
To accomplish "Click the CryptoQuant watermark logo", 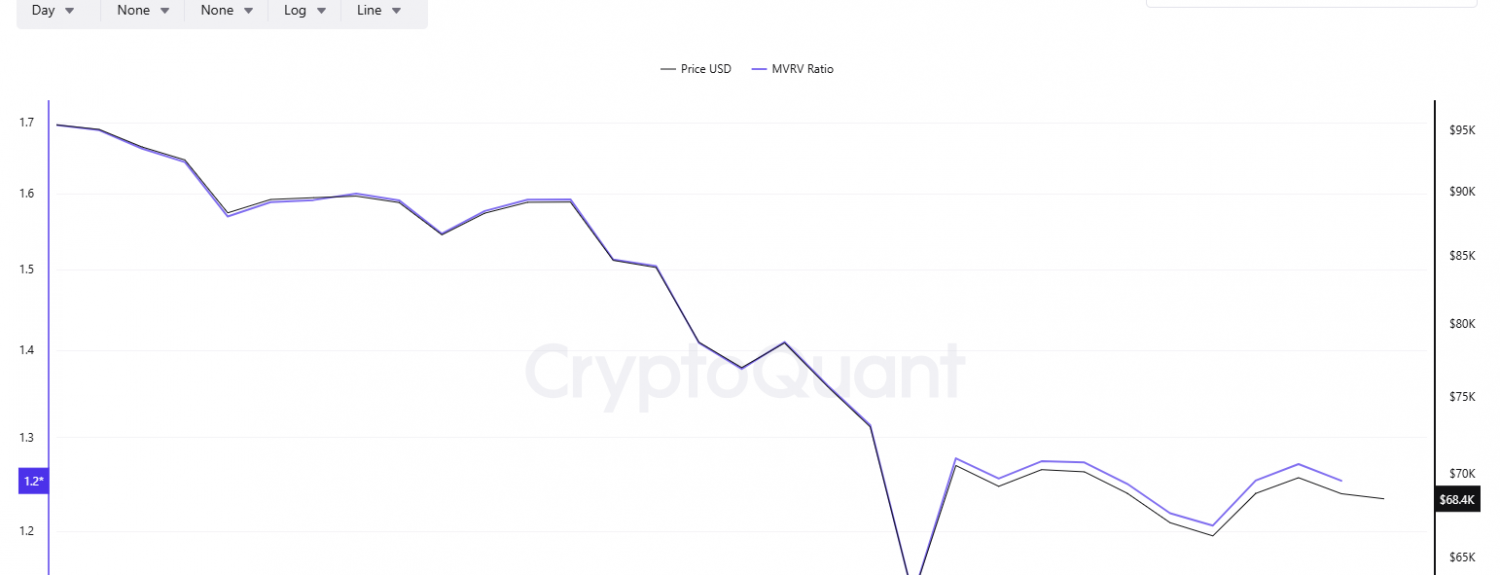I will (x=744, y=374).
